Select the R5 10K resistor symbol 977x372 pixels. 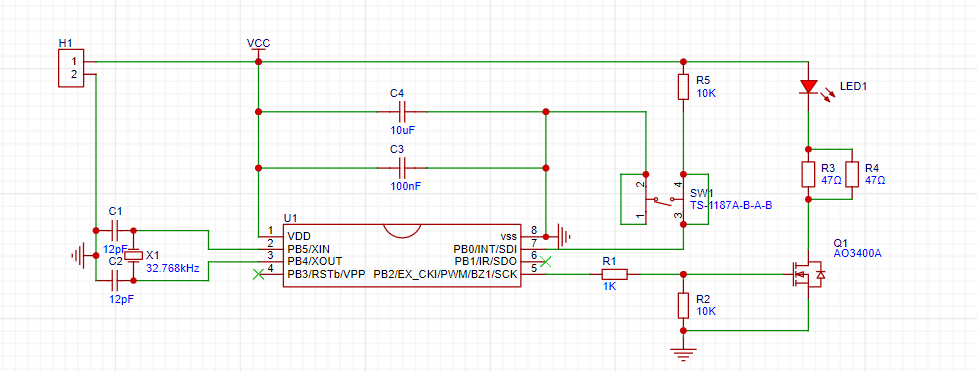[684, 87]
